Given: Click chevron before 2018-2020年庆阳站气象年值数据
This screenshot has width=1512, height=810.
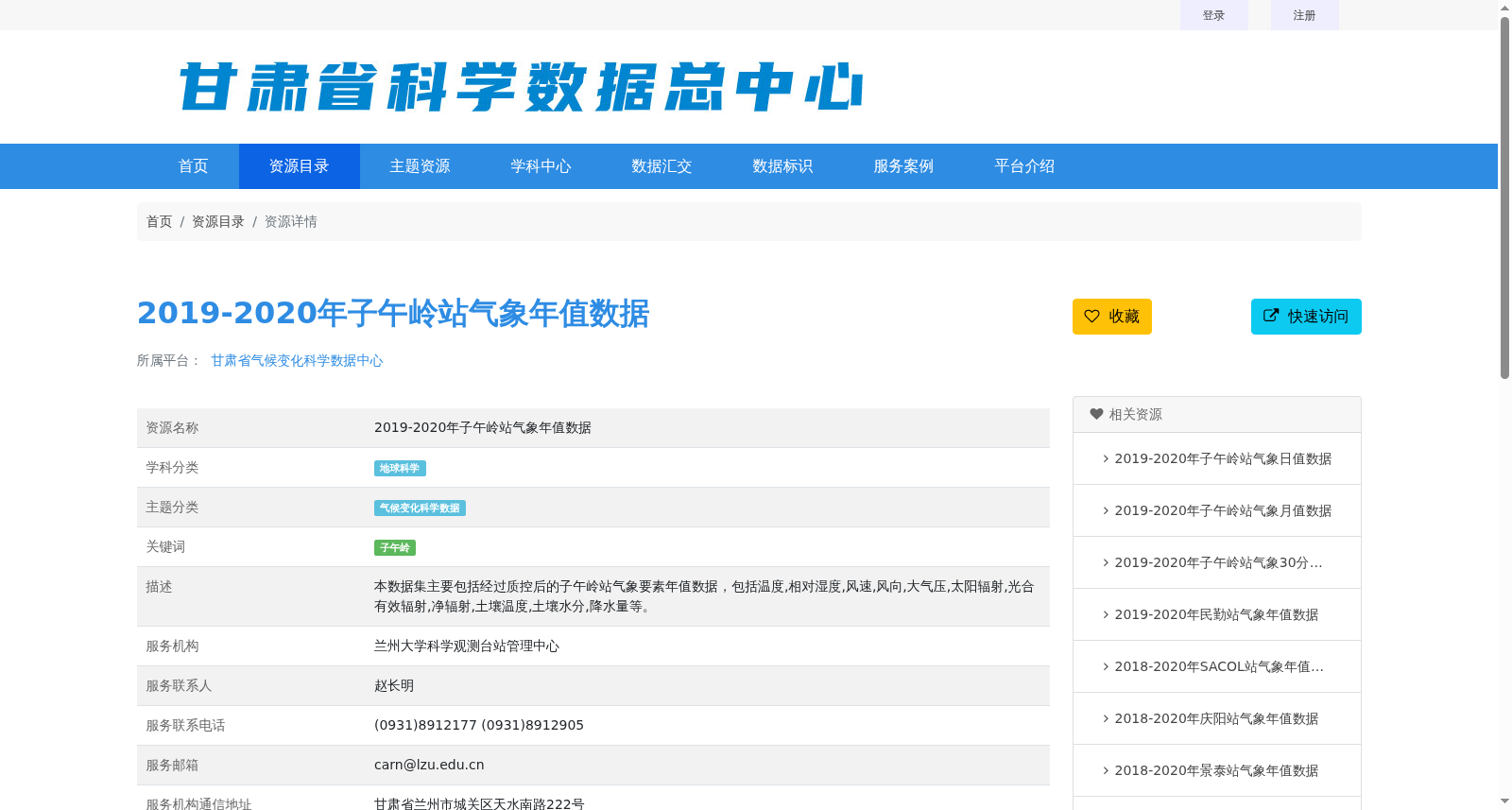Looking at the screenshot, I should coord(1106,718).
